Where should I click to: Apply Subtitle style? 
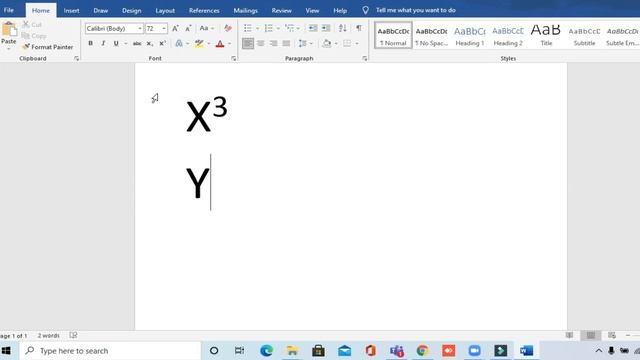584,36
